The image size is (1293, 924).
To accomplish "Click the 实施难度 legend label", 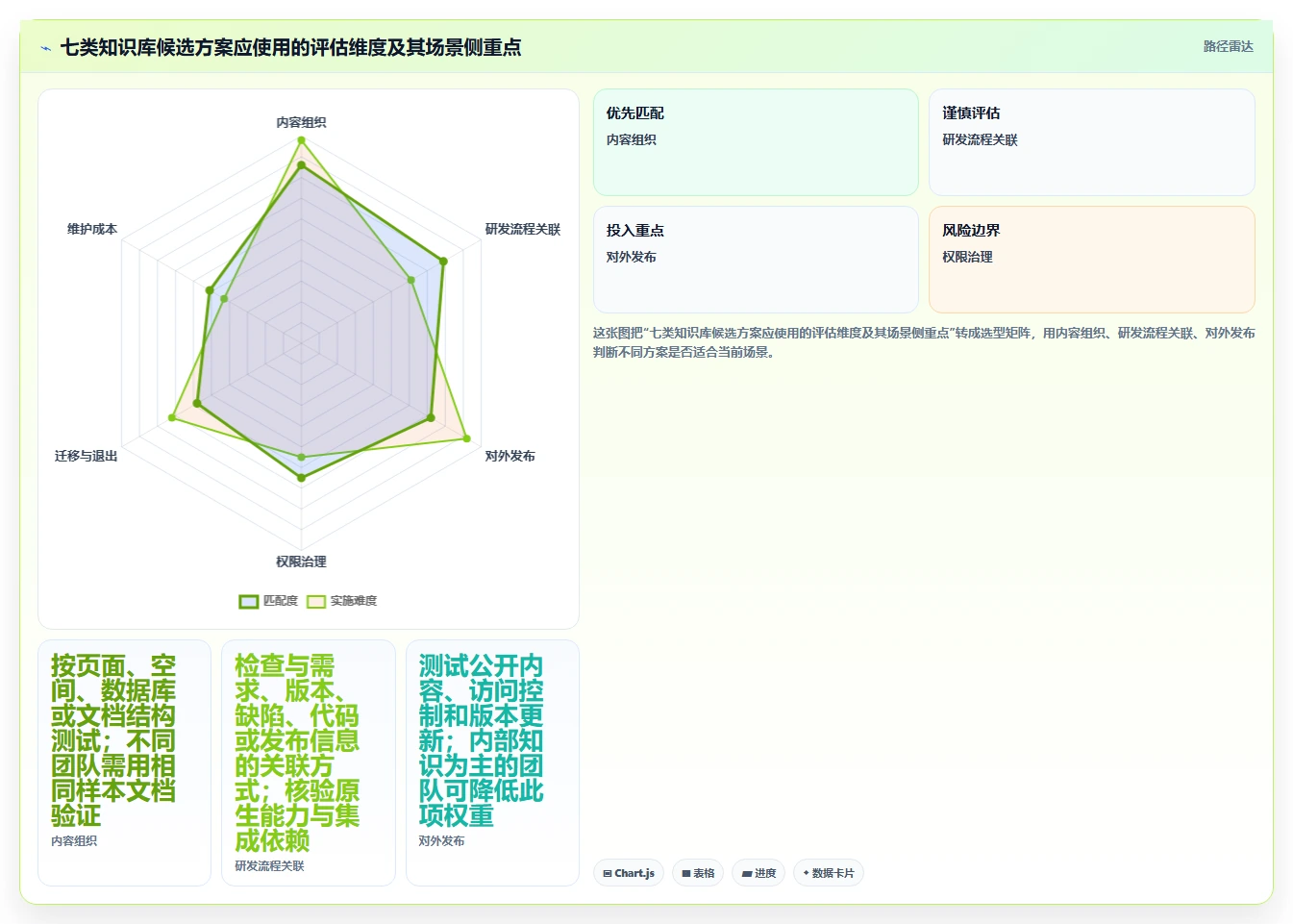I will (354, 601).
